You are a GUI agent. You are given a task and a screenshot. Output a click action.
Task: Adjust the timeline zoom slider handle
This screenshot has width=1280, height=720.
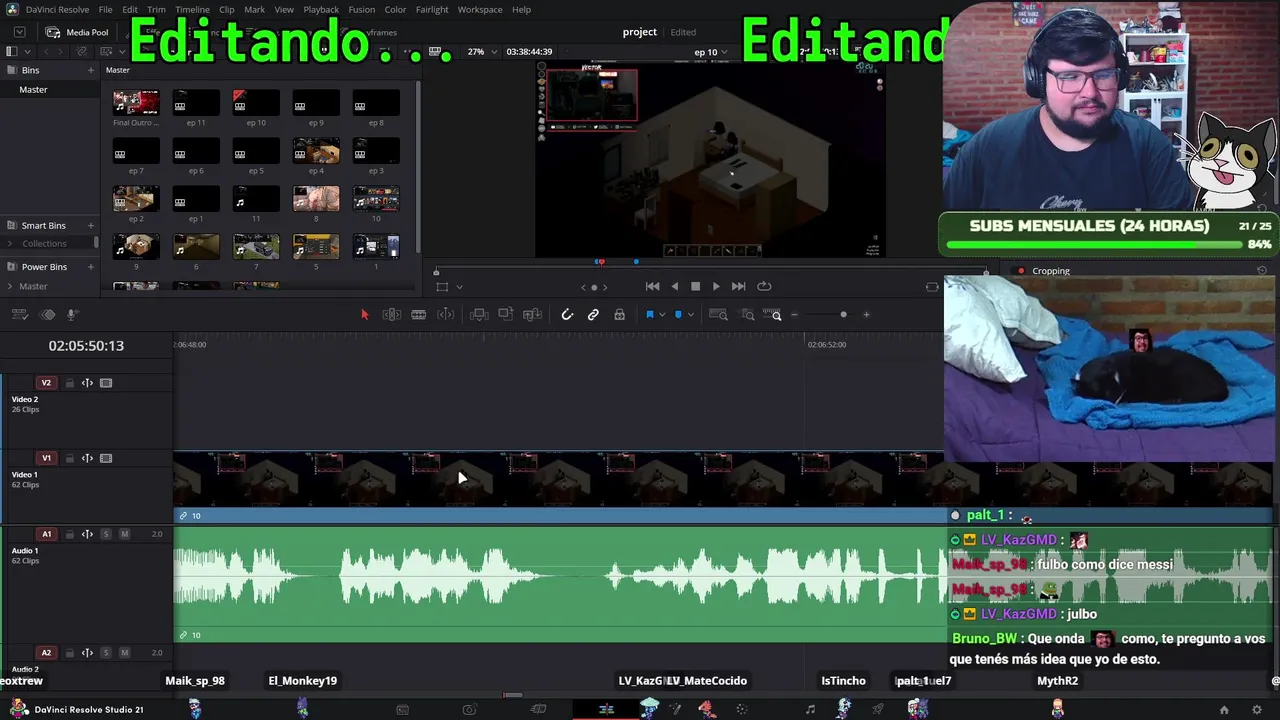843,315
